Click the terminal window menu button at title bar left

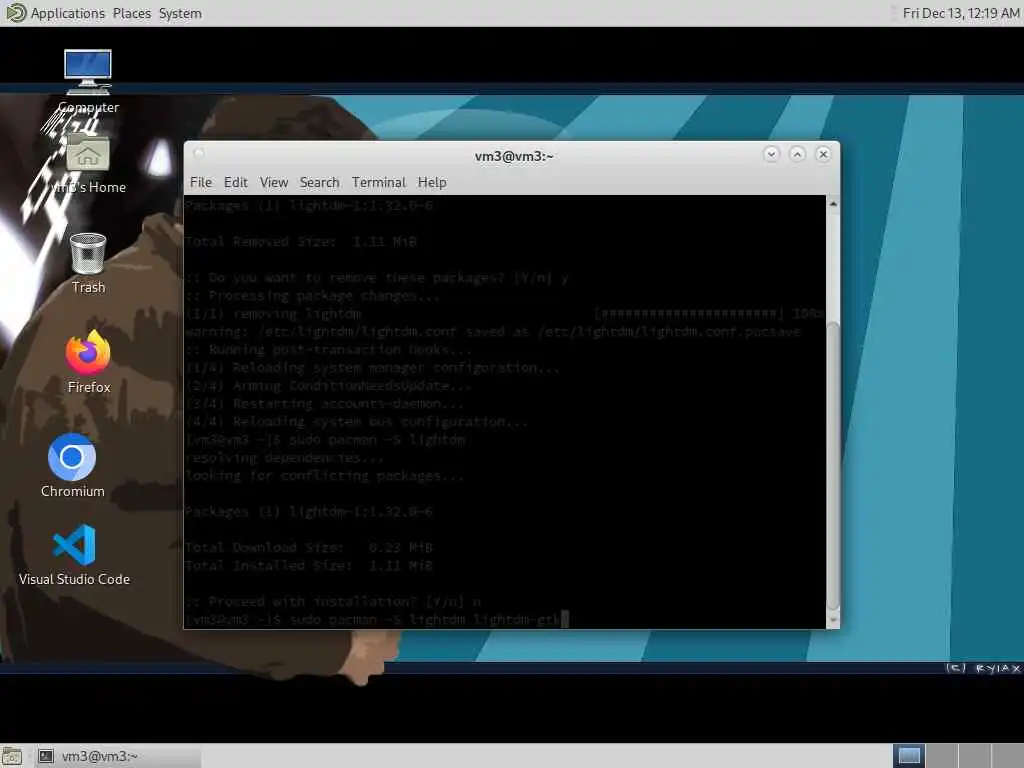point(199,153)
